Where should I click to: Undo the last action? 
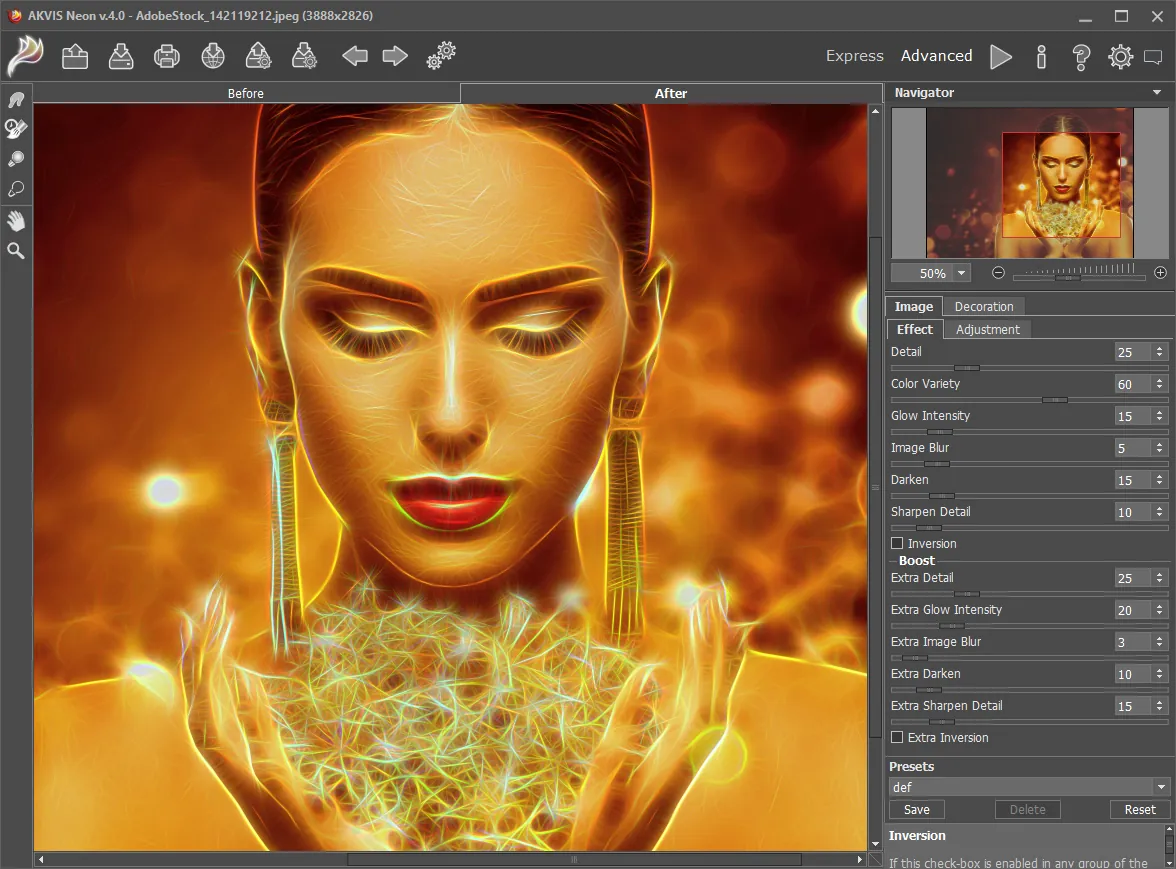(x=354, y=56)
